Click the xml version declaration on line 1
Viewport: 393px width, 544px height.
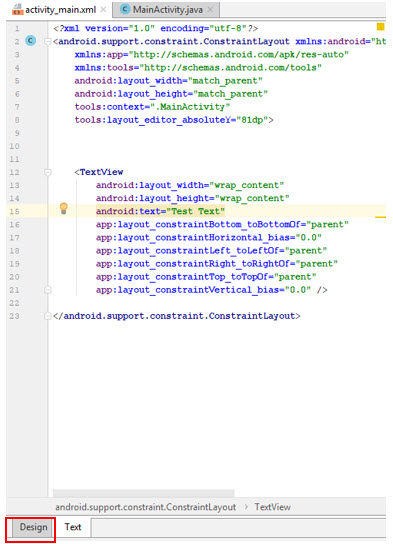(156, 28)
